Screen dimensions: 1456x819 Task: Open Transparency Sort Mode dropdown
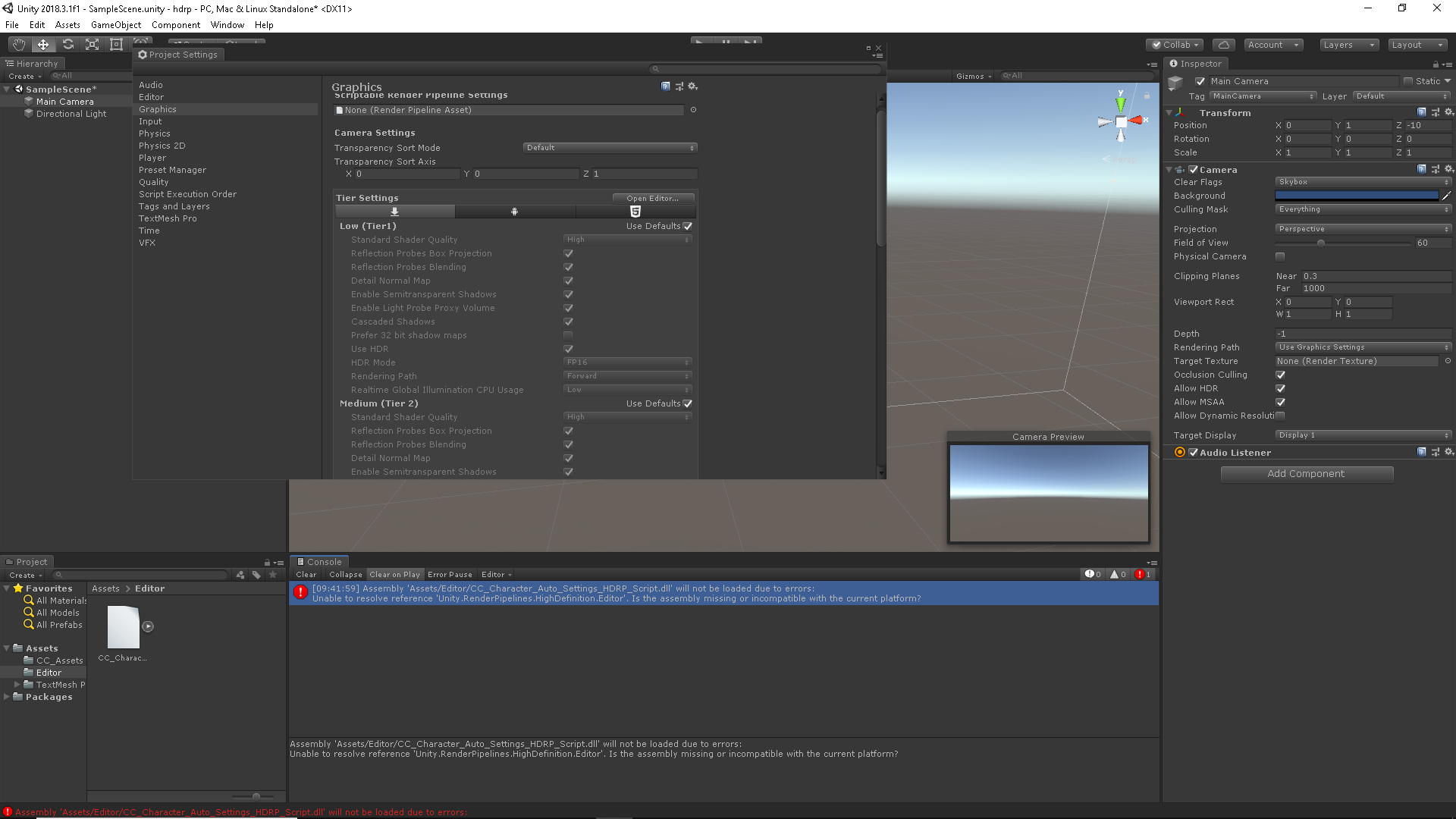point(610,148)
